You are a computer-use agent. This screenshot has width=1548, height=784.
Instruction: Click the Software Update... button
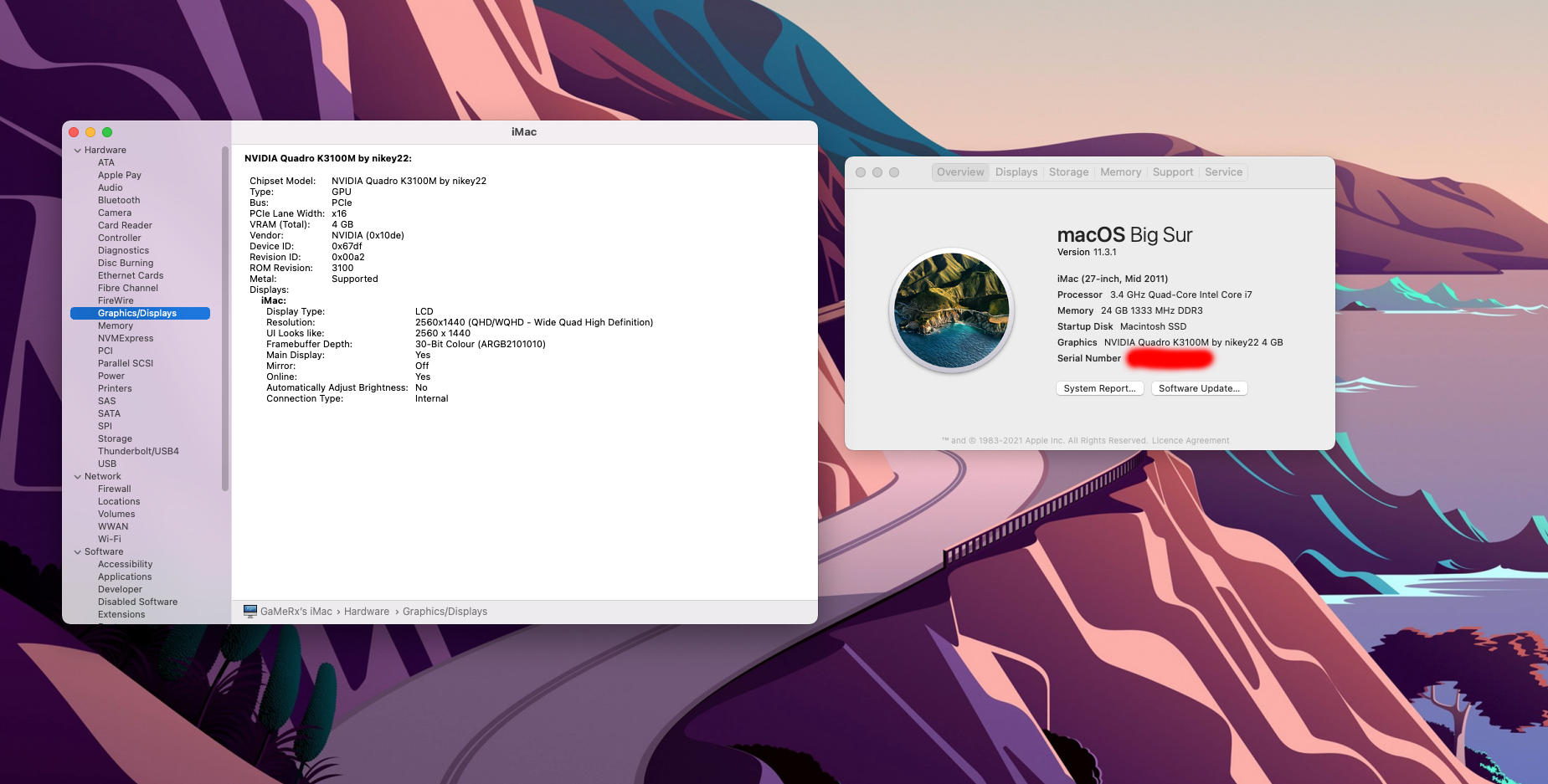coord(1200,388)
